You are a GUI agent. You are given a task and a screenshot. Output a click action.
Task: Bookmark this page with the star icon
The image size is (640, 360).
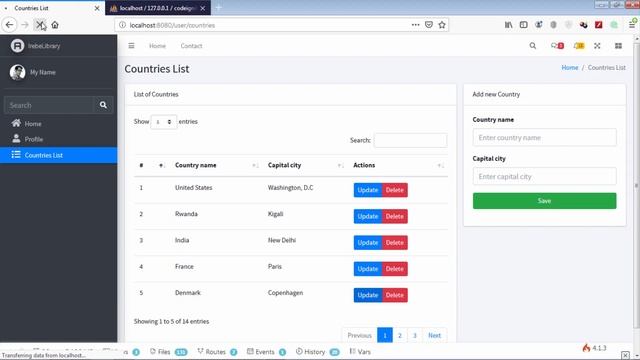(x=442, y=25)
